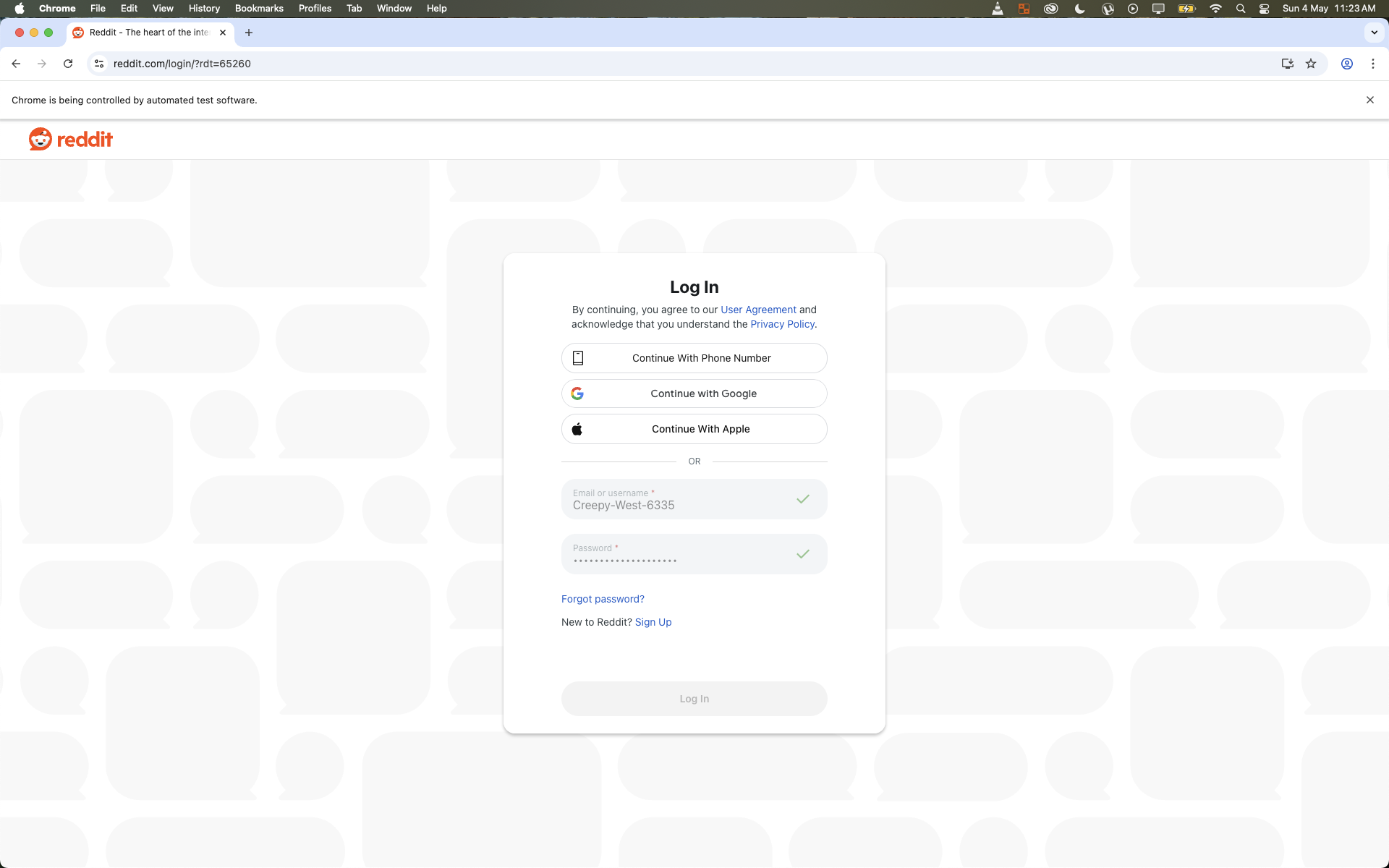Click the install app icon in address bar
This screenshot has width=1389, height=868.
click(x=1288, y=64)
